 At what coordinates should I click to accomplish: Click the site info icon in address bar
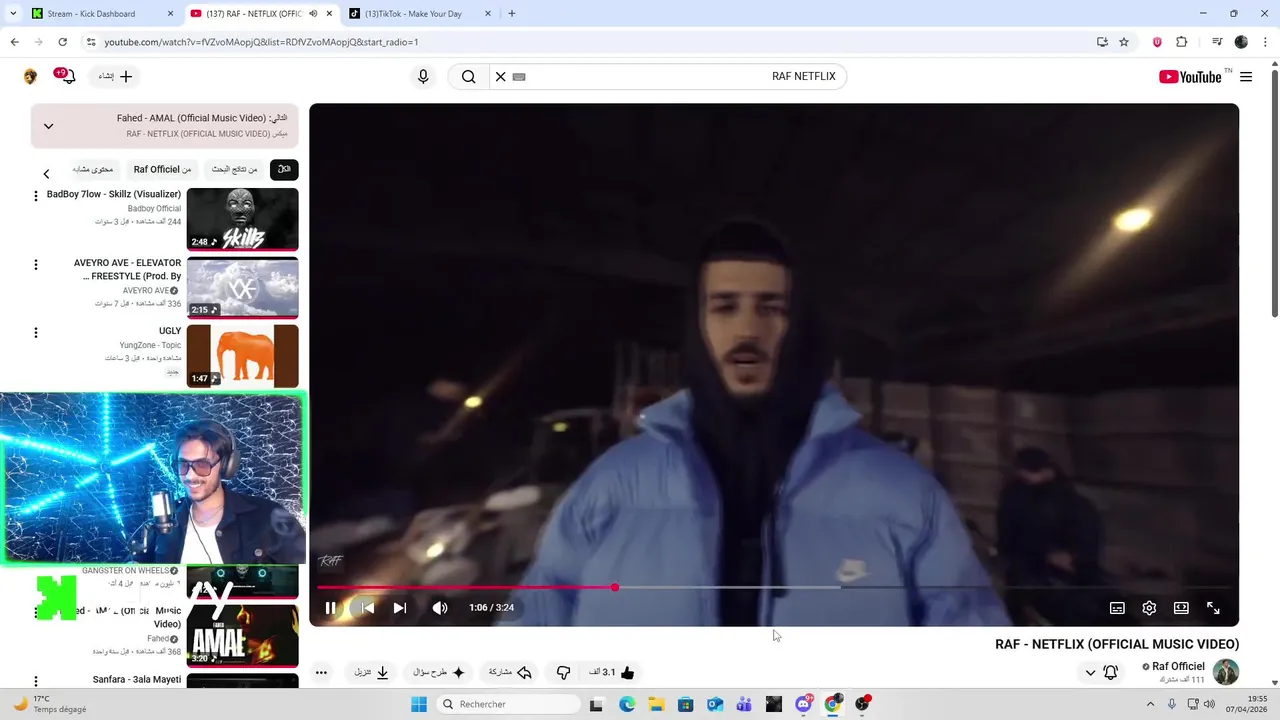pos(91,42)
